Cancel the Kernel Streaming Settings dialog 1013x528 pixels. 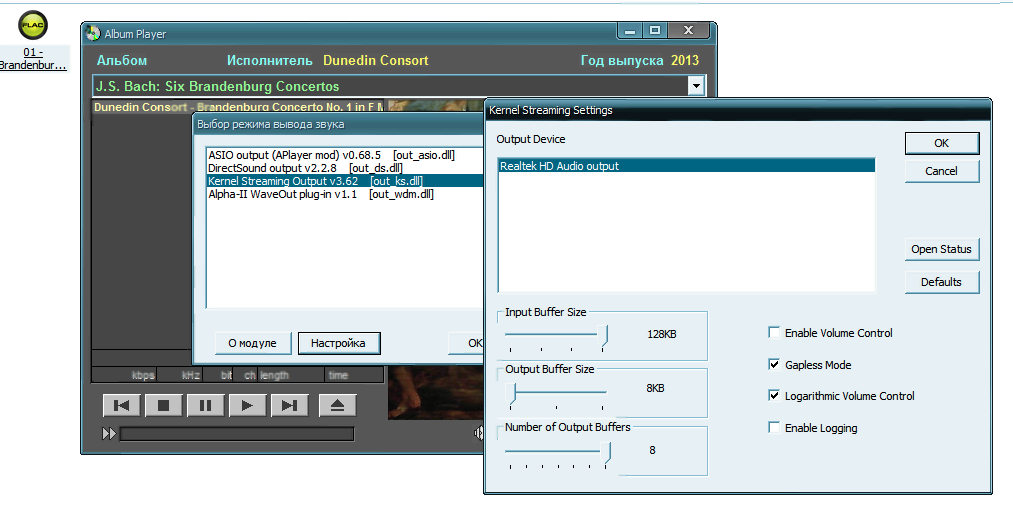tap(942, 171)
